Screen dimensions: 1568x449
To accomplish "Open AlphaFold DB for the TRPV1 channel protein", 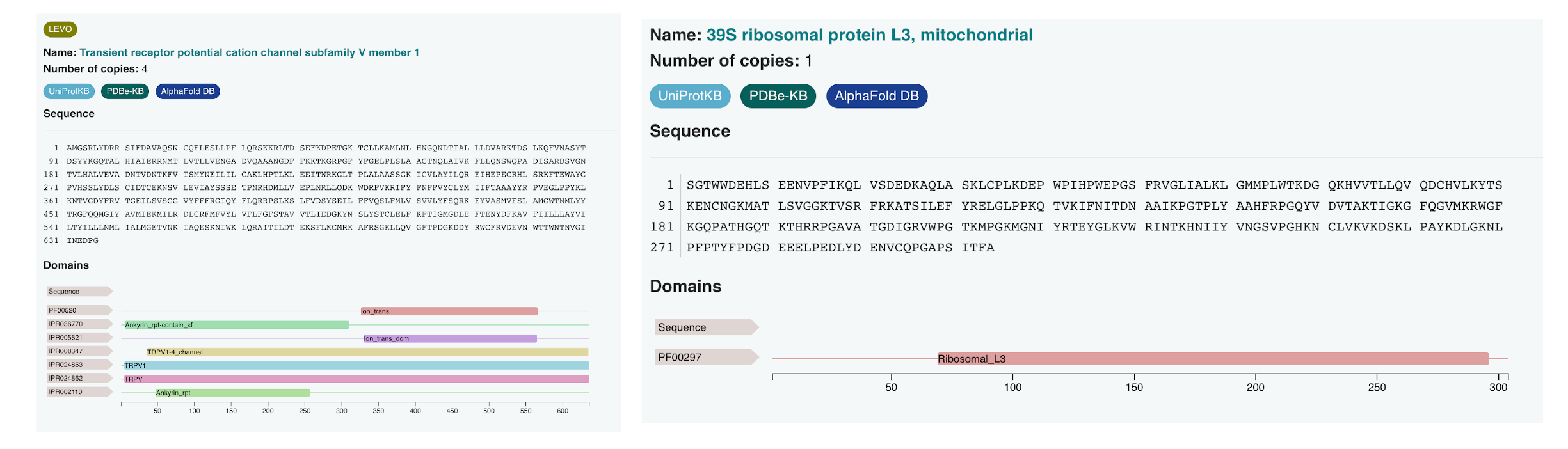I will click(x=188, y=91).
